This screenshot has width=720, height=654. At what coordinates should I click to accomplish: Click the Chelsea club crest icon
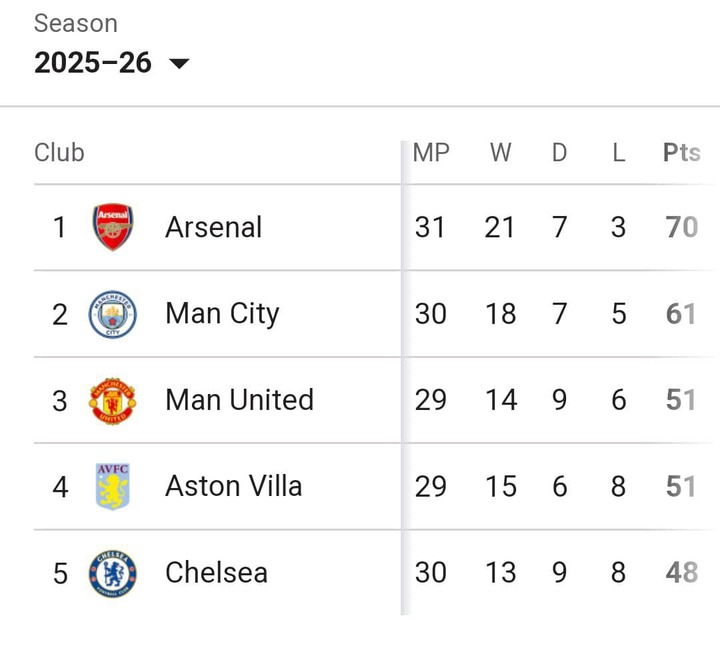click(x=112, y=573)
